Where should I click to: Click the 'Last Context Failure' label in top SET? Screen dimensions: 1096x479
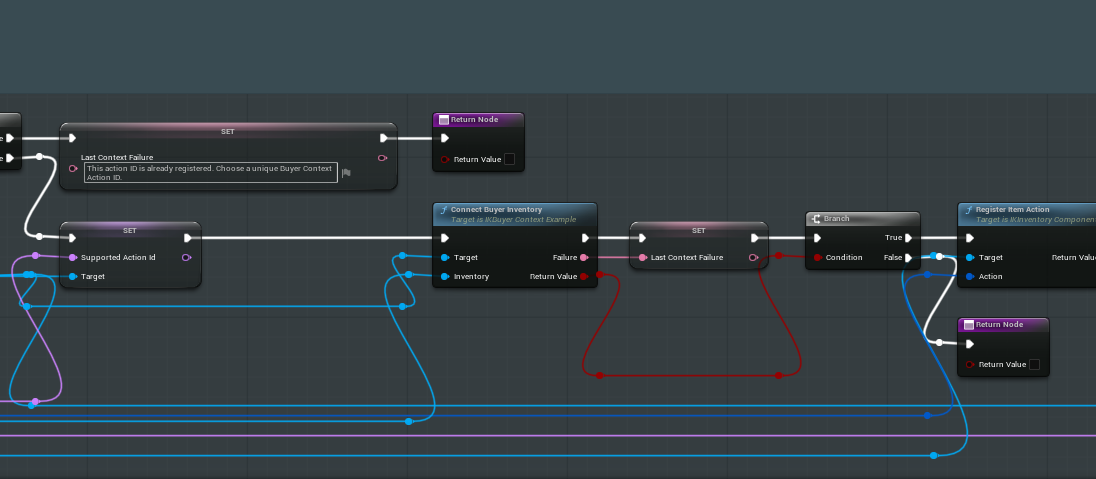[117, 157]
